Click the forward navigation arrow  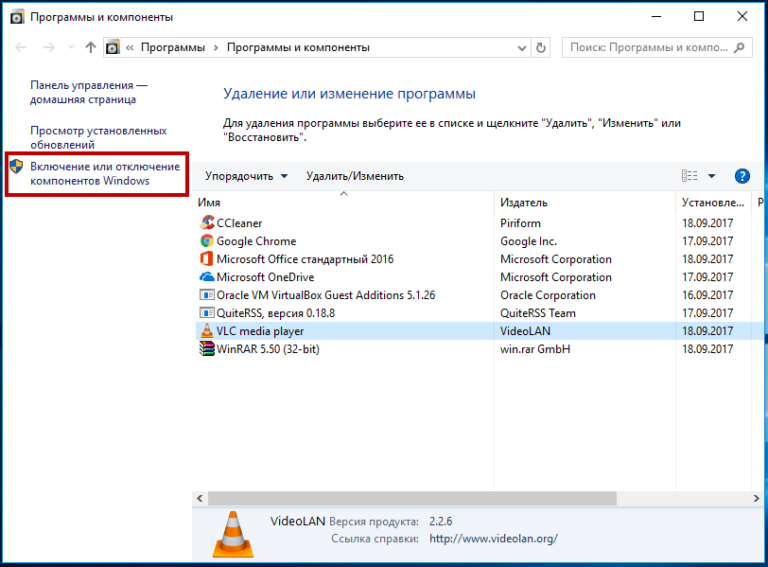49,47
